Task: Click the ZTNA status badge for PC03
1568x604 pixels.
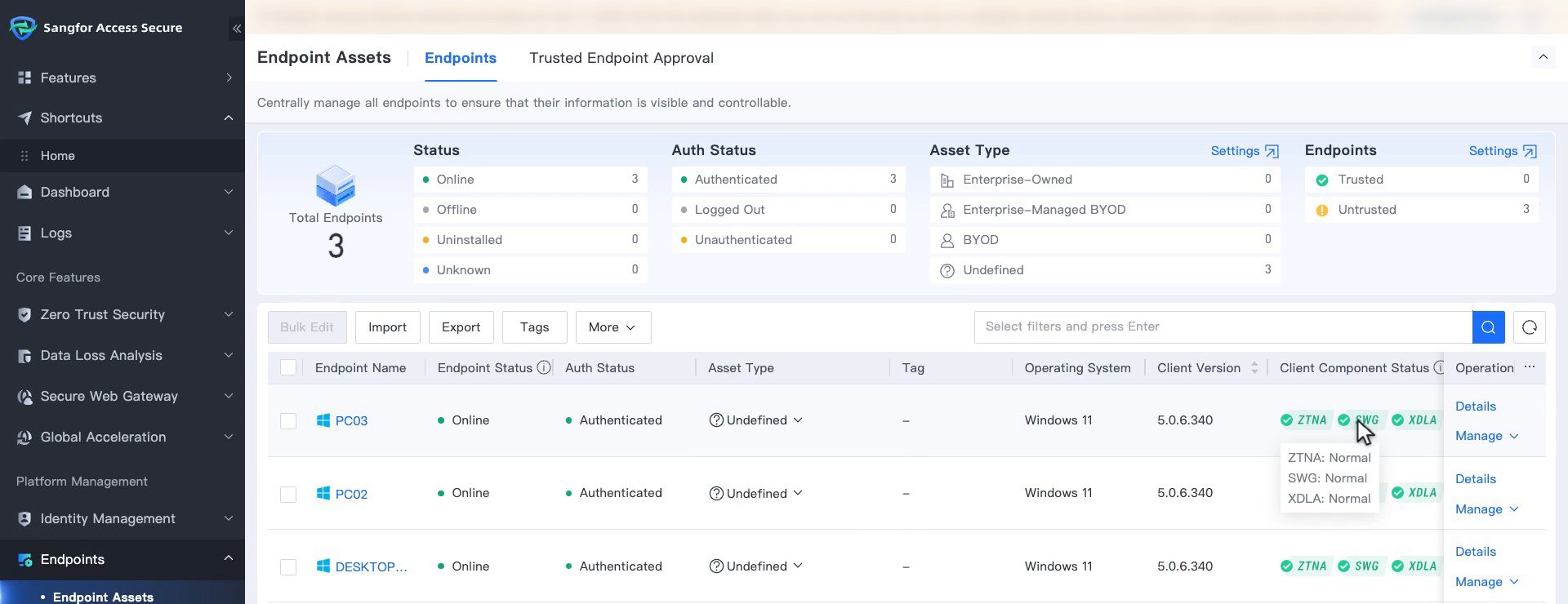Action: (1305, 420)
